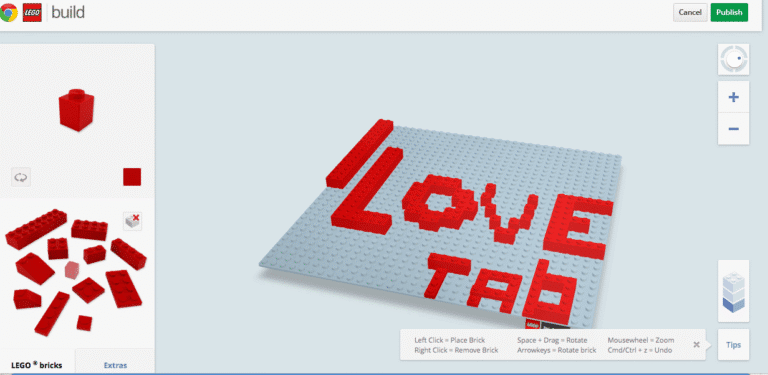
Task: Pick the small 1x2 brick
Action: point(95,254)
